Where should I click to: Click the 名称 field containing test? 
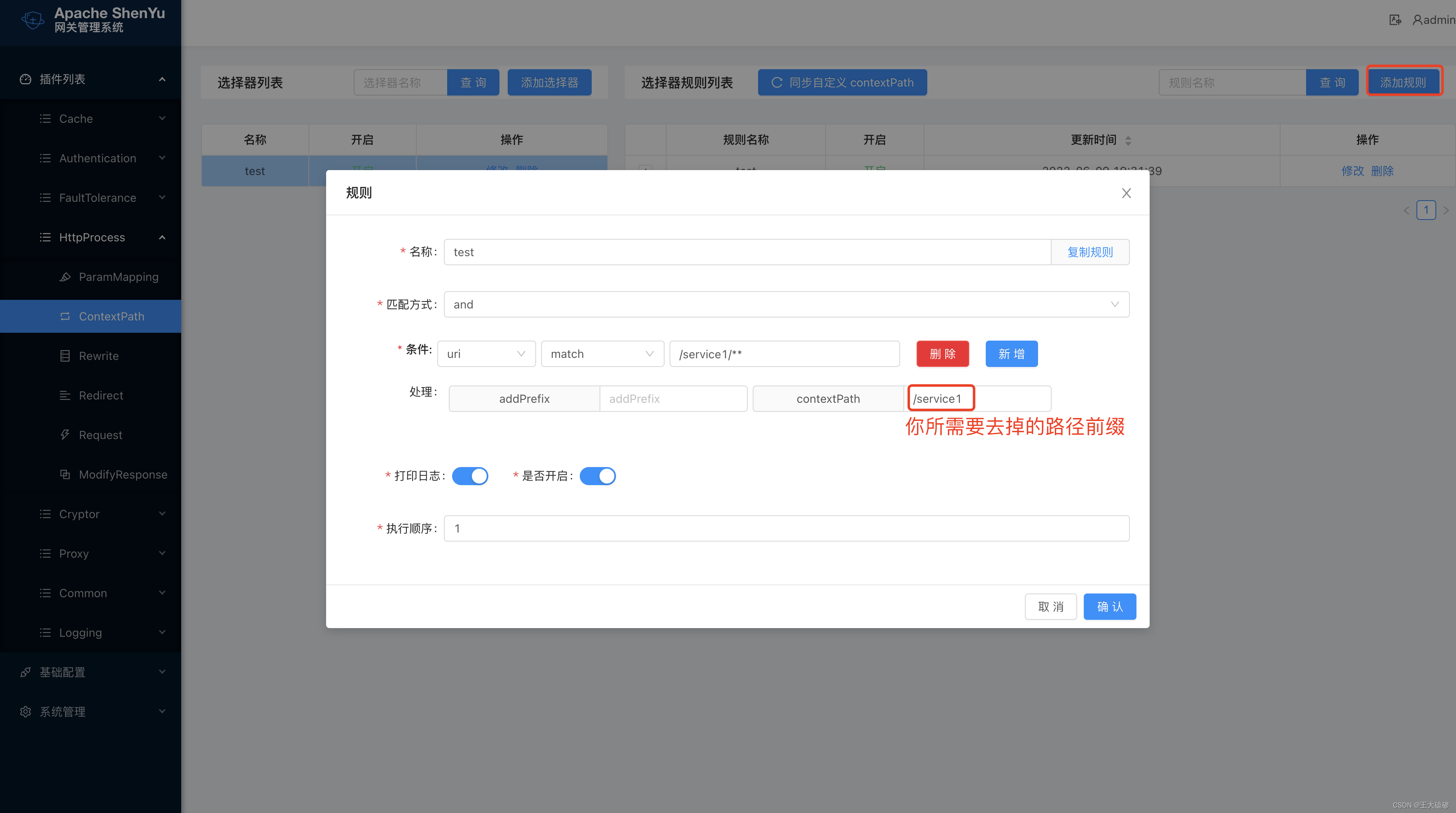(747, 252)
